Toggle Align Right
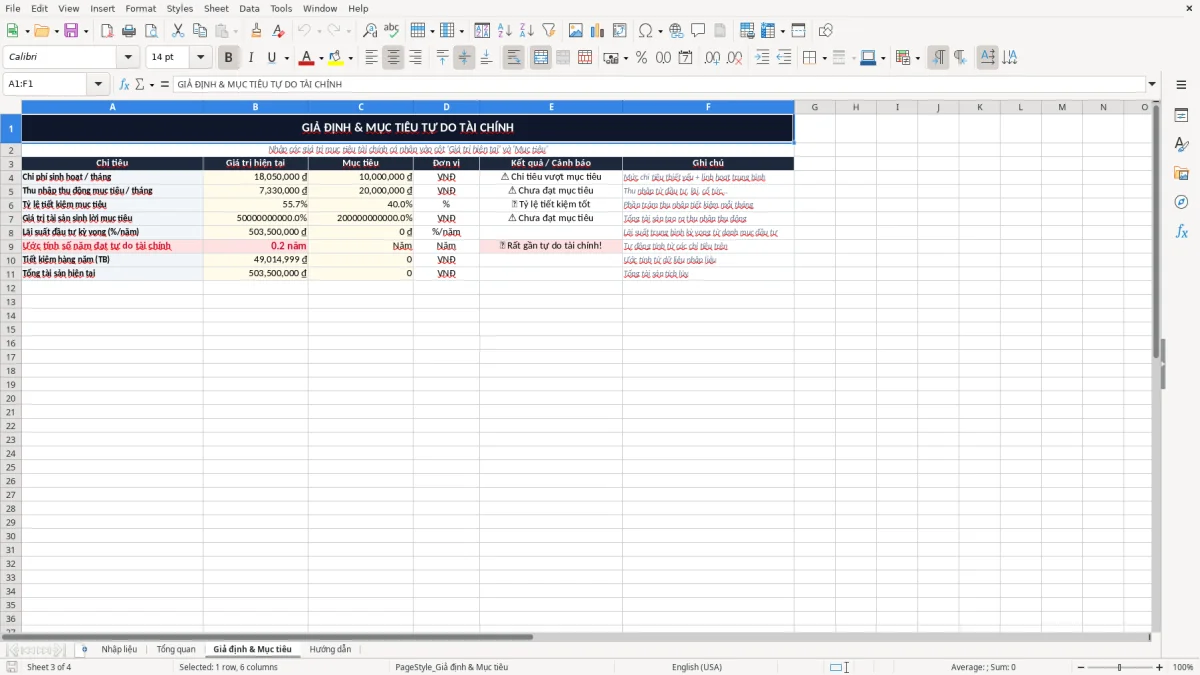The width and height of the screenshot is (1200, 675). [415, 58]
